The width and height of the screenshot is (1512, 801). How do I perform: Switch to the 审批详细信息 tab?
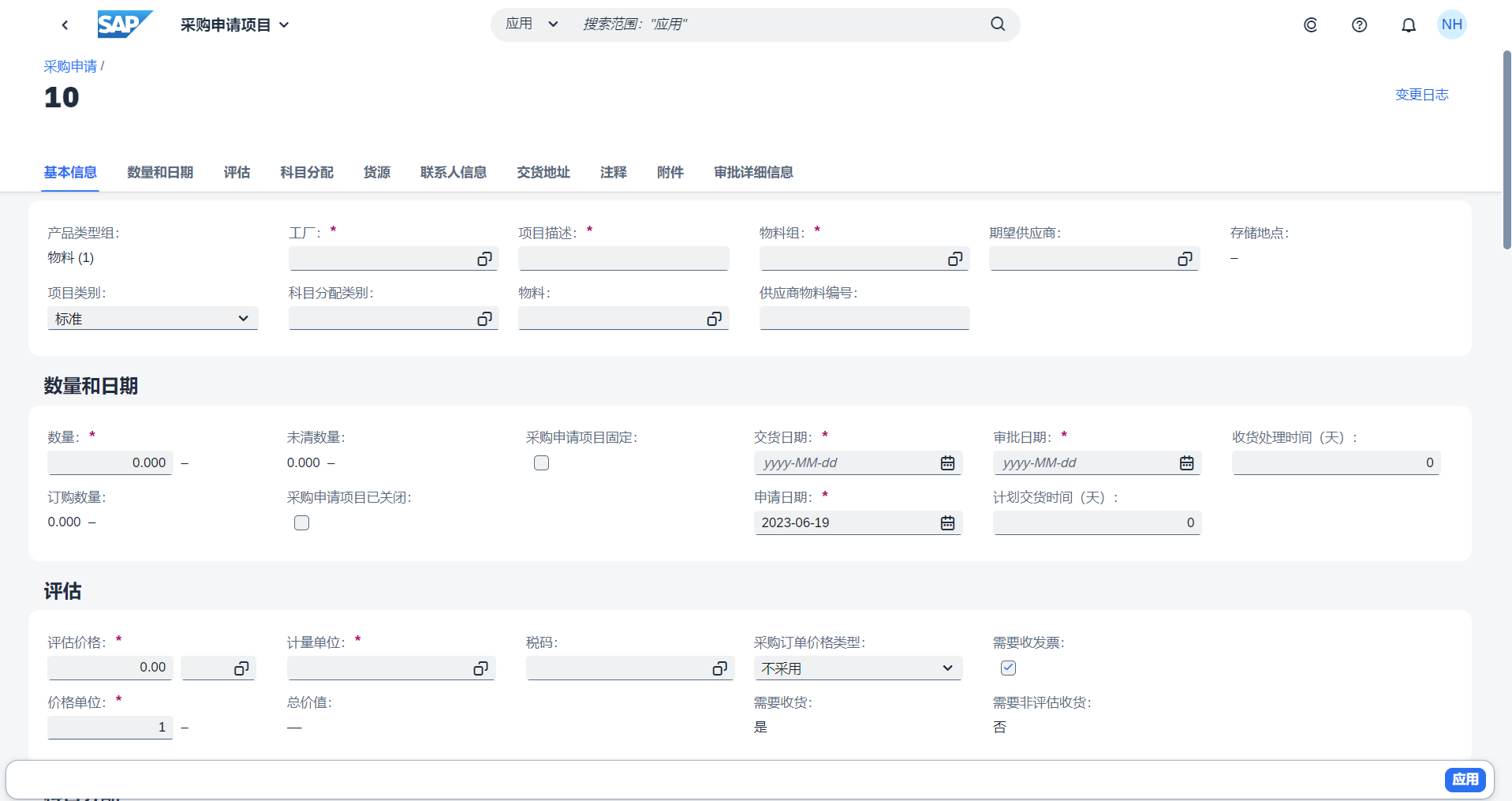click(752, 172)
